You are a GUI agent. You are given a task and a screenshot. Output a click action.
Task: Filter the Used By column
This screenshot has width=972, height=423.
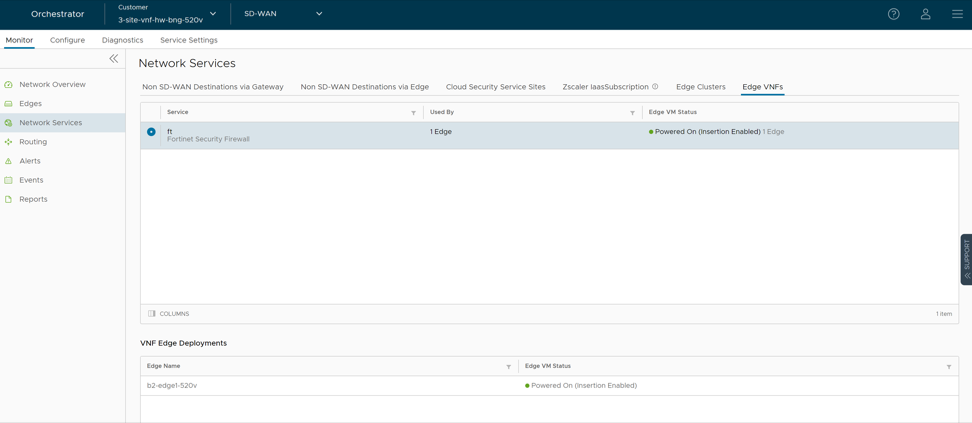pos(632,113)
